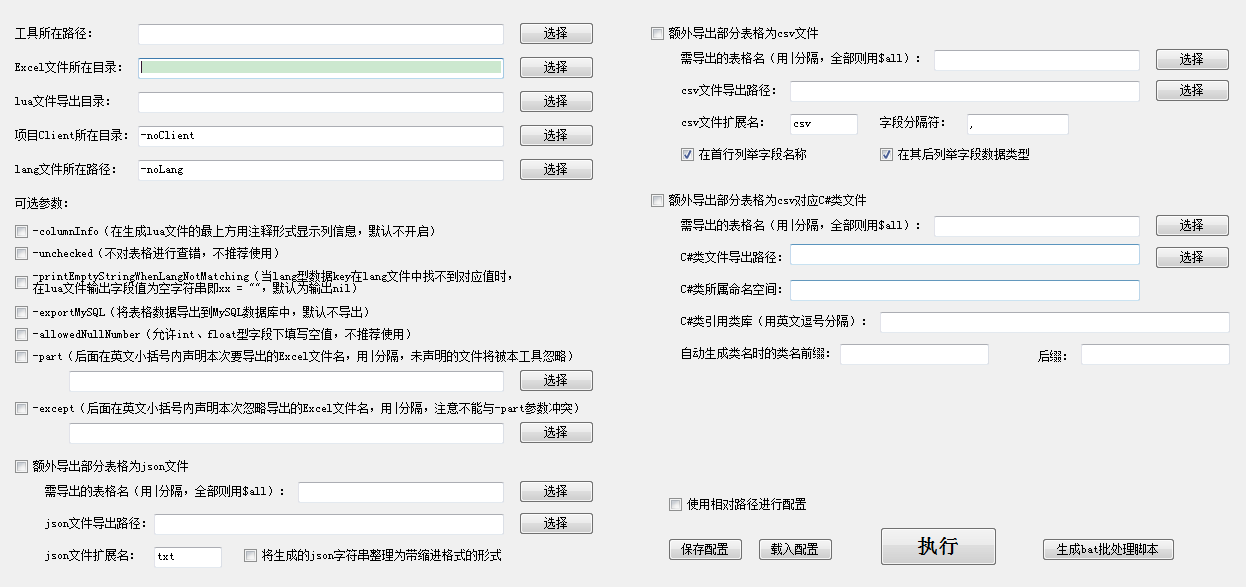Click 载入配置 button
1246x587 pixels.
tap(795, 550)
